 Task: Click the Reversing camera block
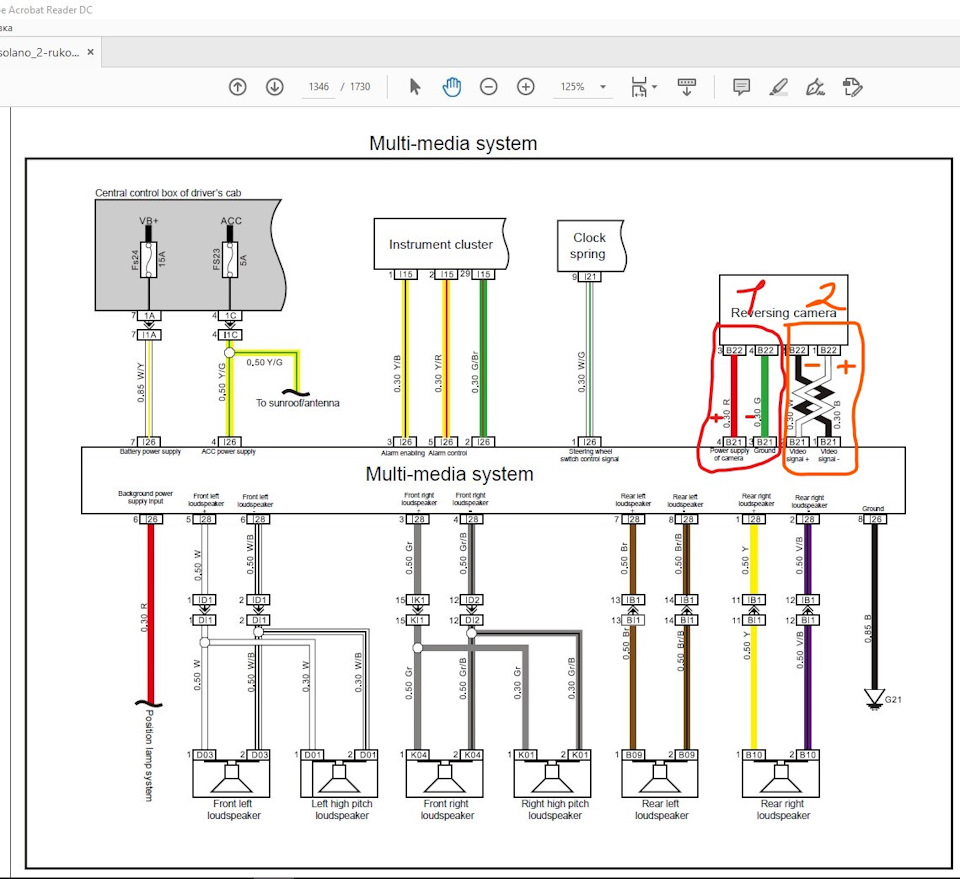(x=783, y=309)
